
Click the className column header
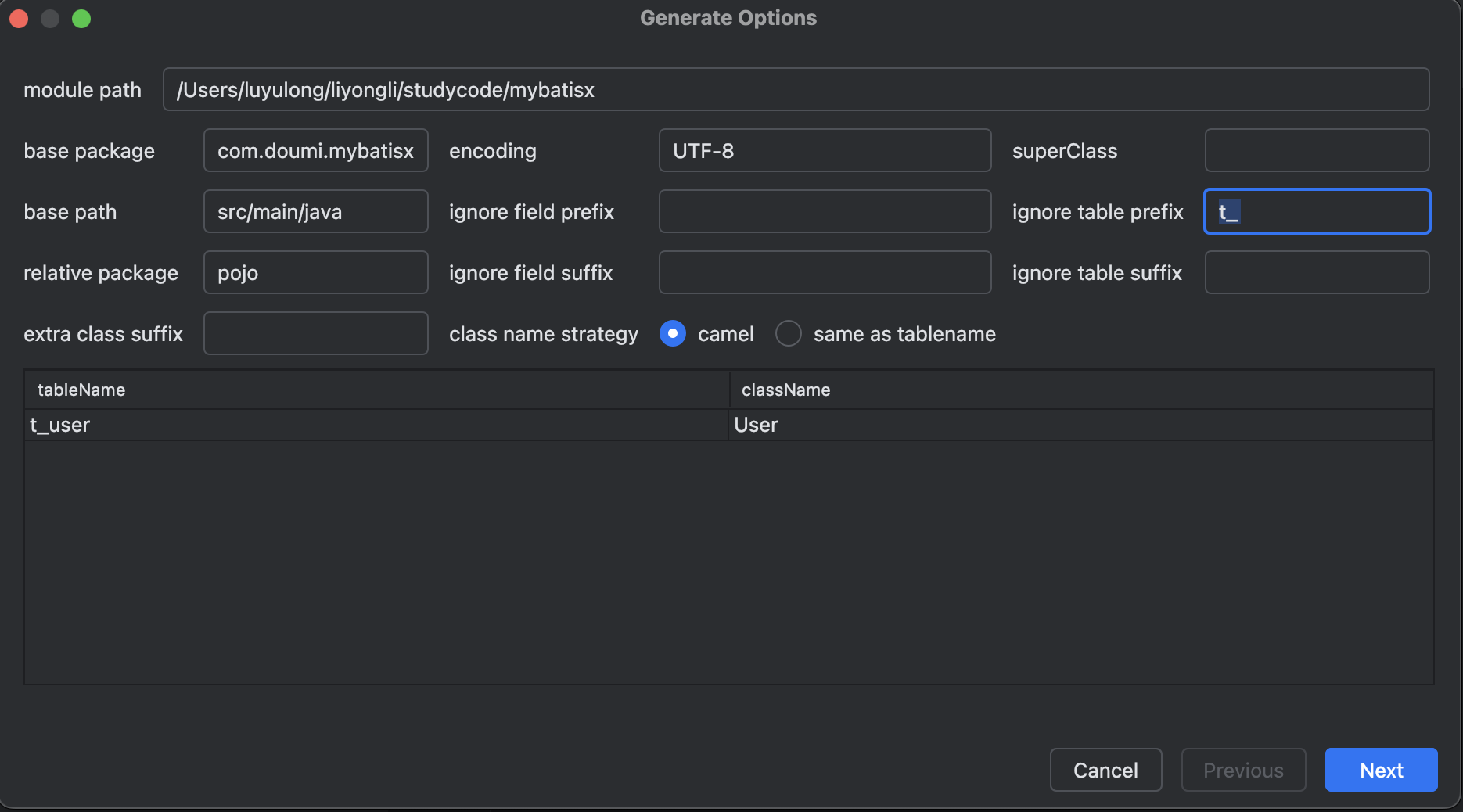pos(1080,390)
